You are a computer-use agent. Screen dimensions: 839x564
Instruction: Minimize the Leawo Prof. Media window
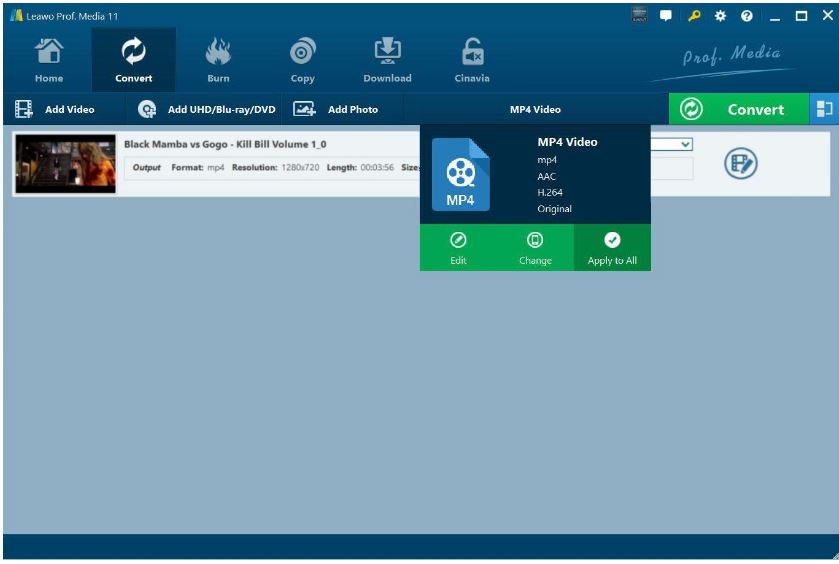774,16
